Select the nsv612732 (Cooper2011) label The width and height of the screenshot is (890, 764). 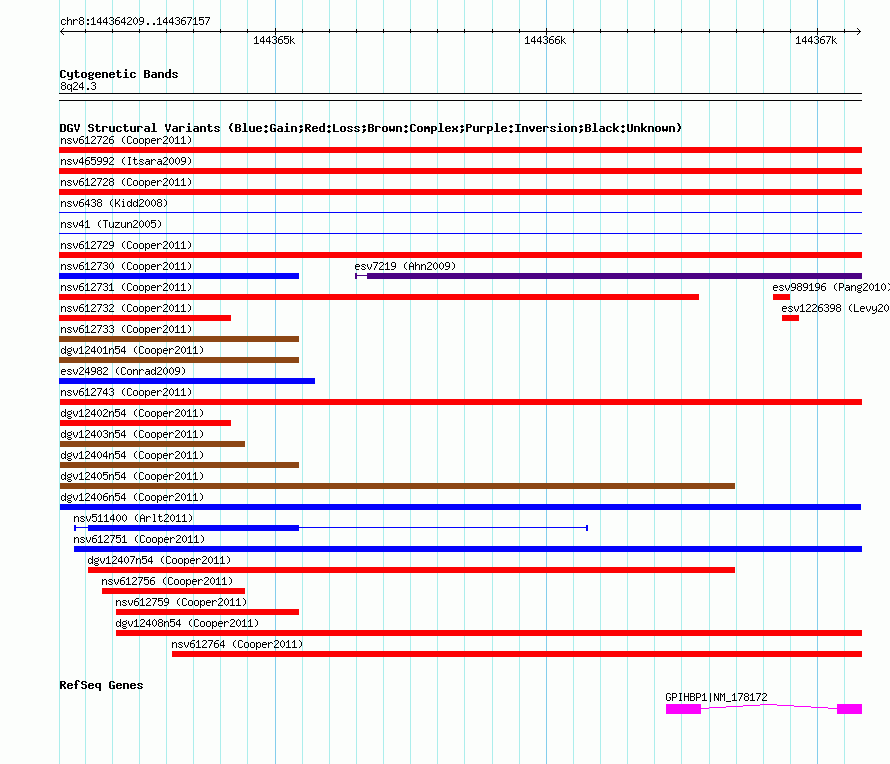click(126, 308)
